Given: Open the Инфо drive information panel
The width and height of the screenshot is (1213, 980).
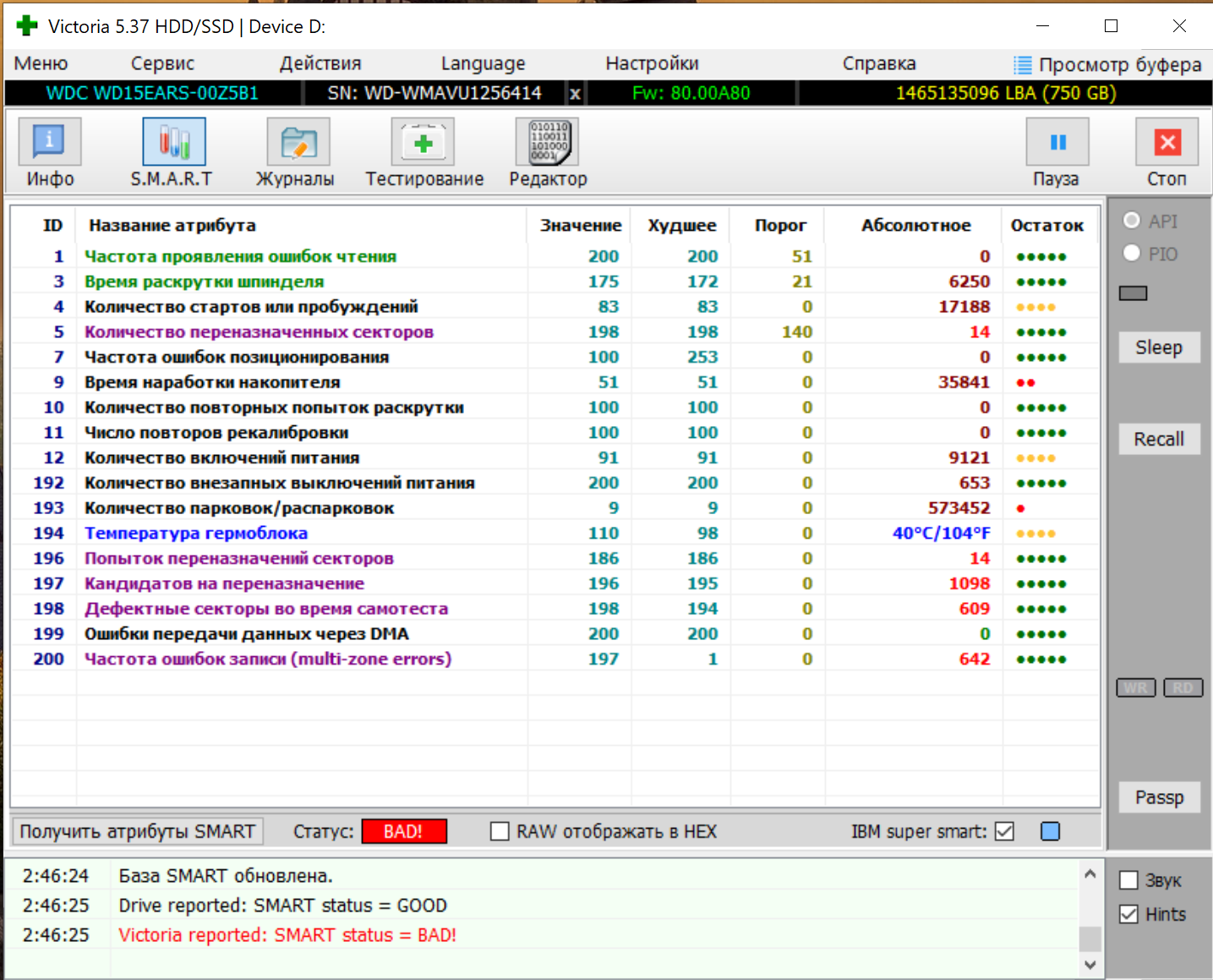Looking at the screenshot, I should pyautogui.click(x=50, y=142).
